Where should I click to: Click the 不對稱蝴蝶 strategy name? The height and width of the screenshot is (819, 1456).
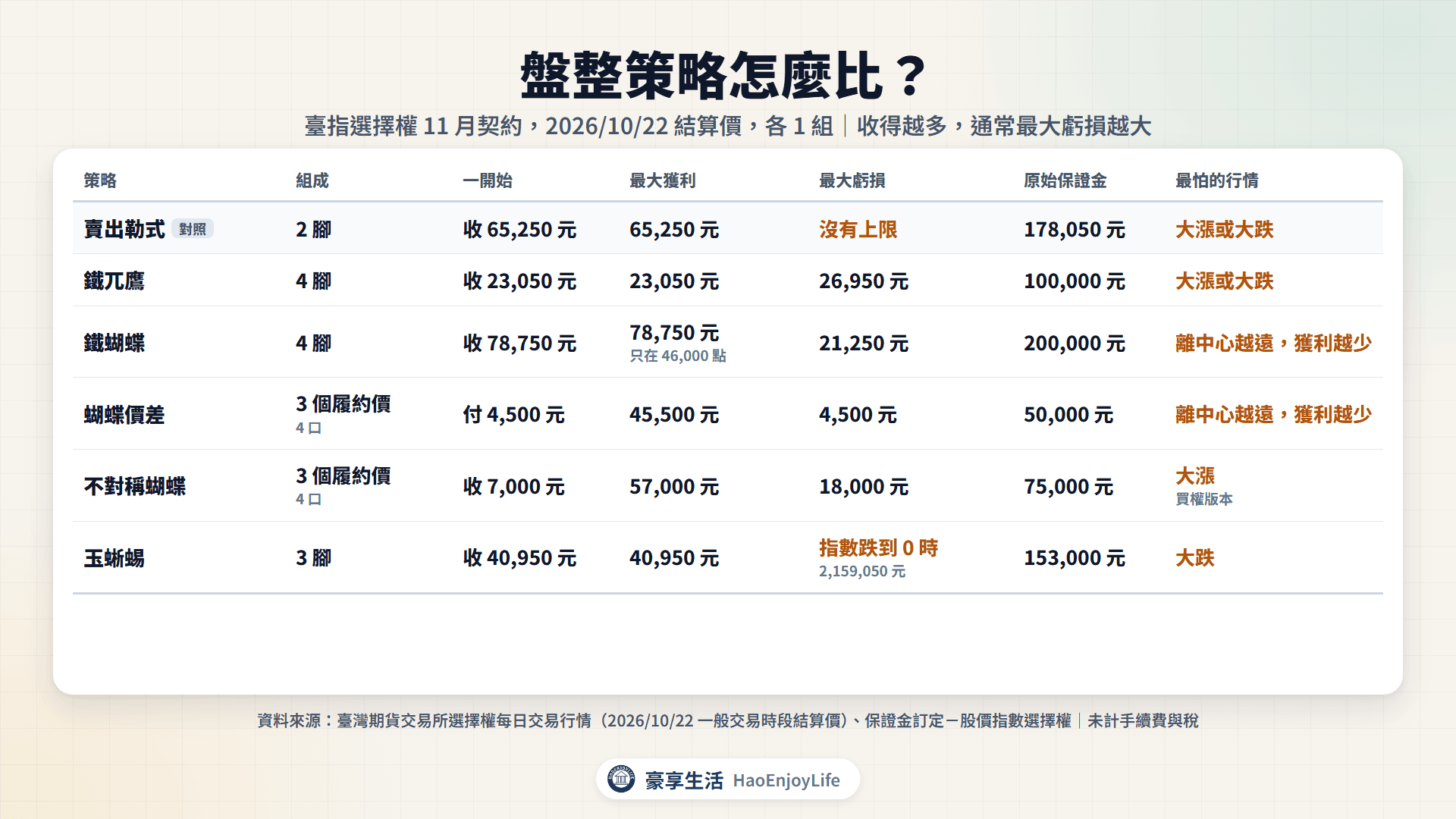click(134, 486)
